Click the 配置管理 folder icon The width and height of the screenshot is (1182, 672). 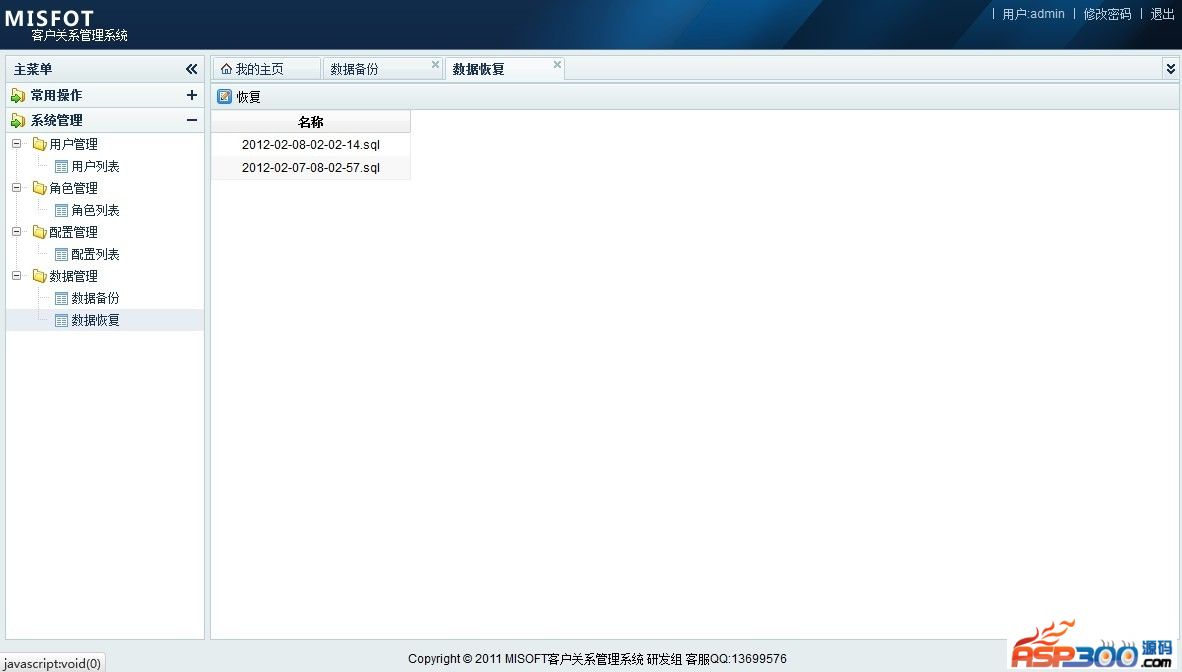[x=39, y=232]
